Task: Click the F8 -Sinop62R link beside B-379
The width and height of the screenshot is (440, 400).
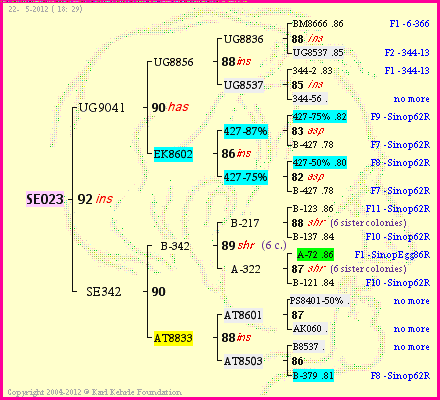Action: [400, 375]
